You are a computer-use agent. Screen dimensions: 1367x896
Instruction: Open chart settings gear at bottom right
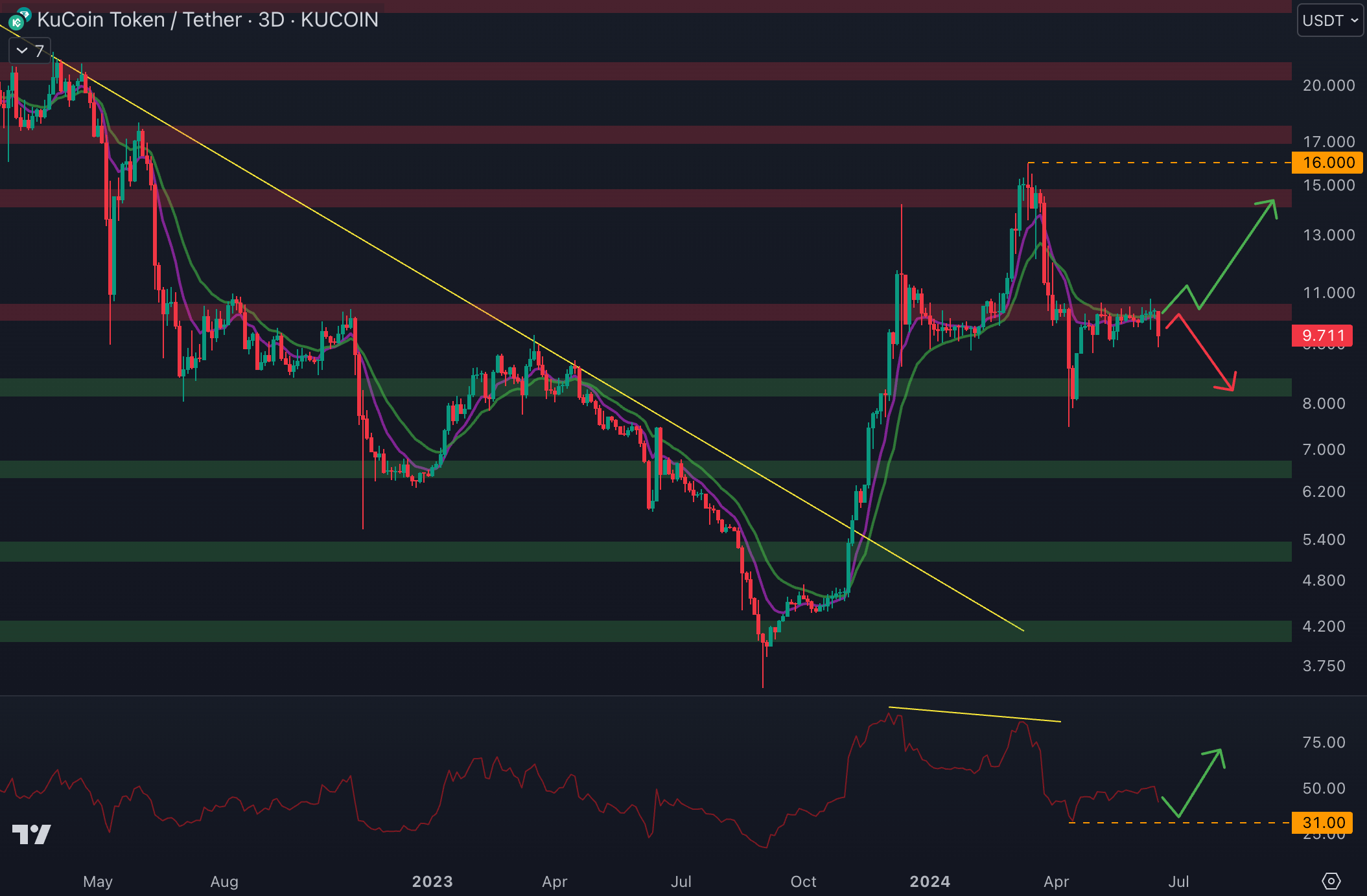1331,881
